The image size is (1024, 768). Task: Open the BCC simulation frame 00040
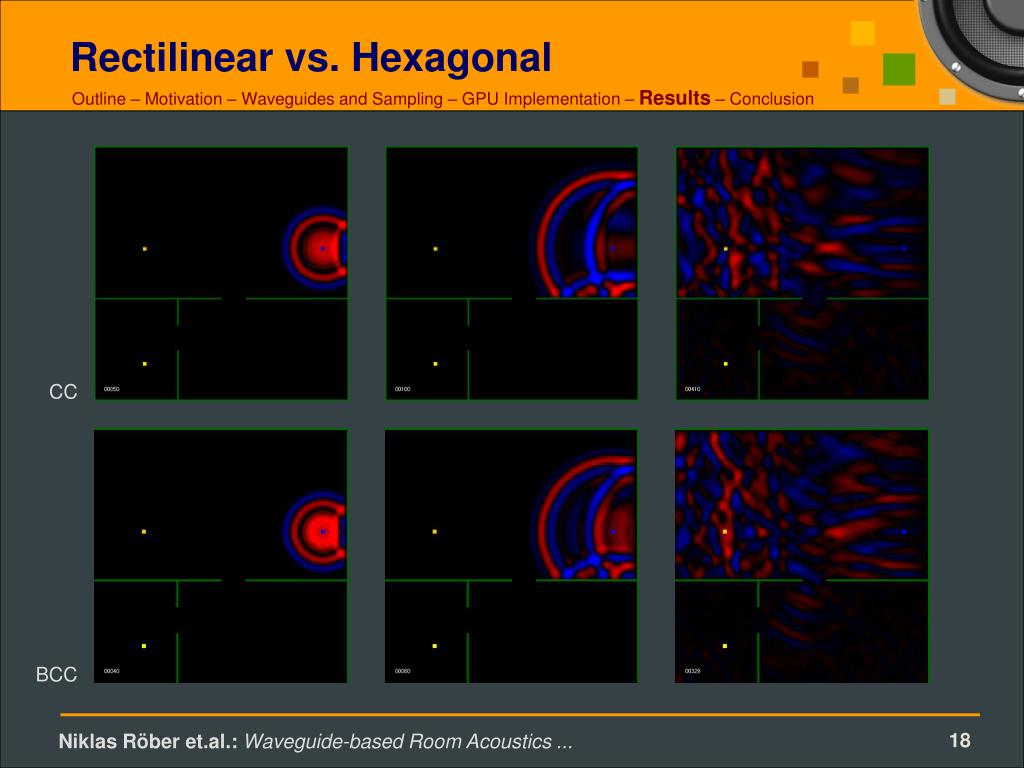pos(221,556)
